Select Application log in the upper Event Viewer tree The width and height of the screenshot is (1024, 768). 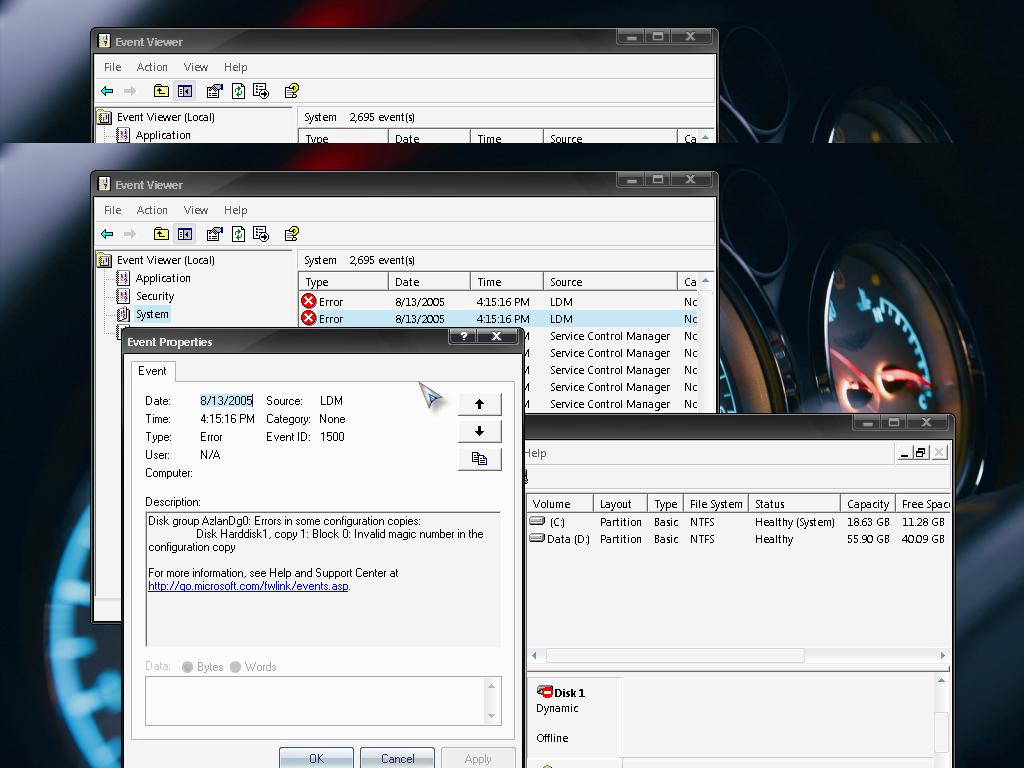[x=163, y=135]
